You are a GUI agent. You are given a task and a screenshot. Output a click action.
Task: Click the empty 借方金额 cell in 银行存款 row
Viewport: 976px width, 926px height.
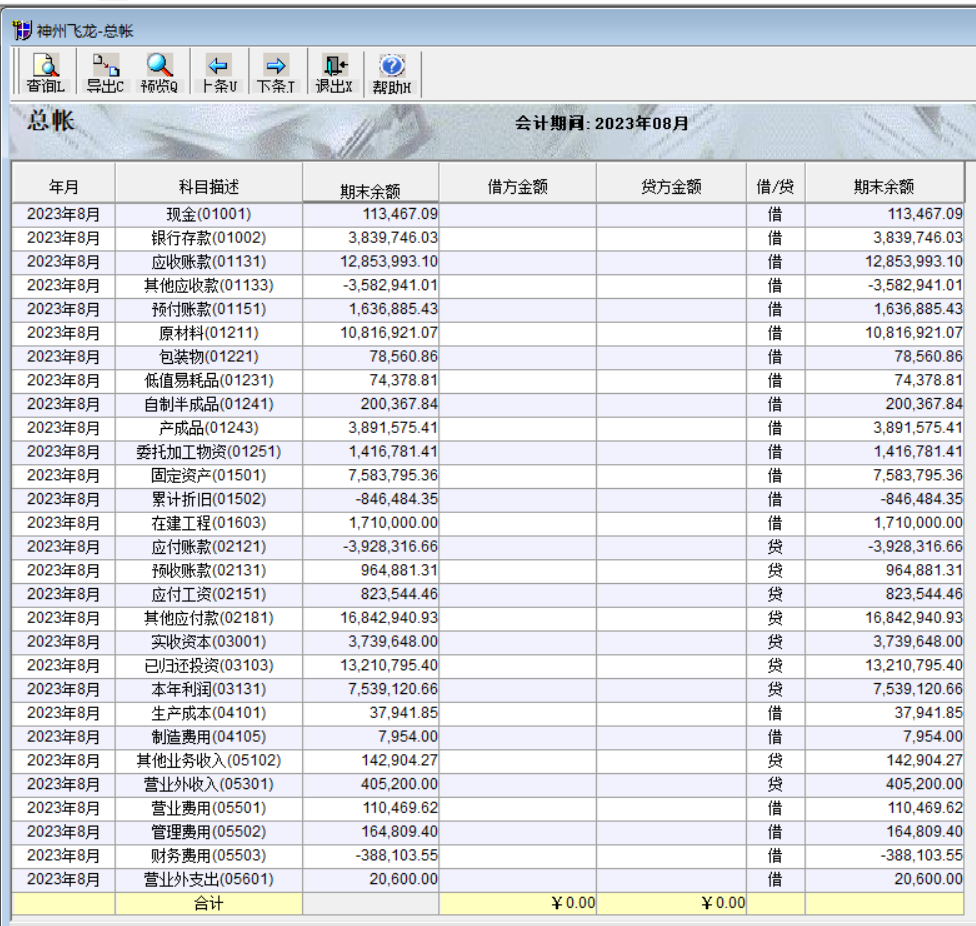pos(517,238)
